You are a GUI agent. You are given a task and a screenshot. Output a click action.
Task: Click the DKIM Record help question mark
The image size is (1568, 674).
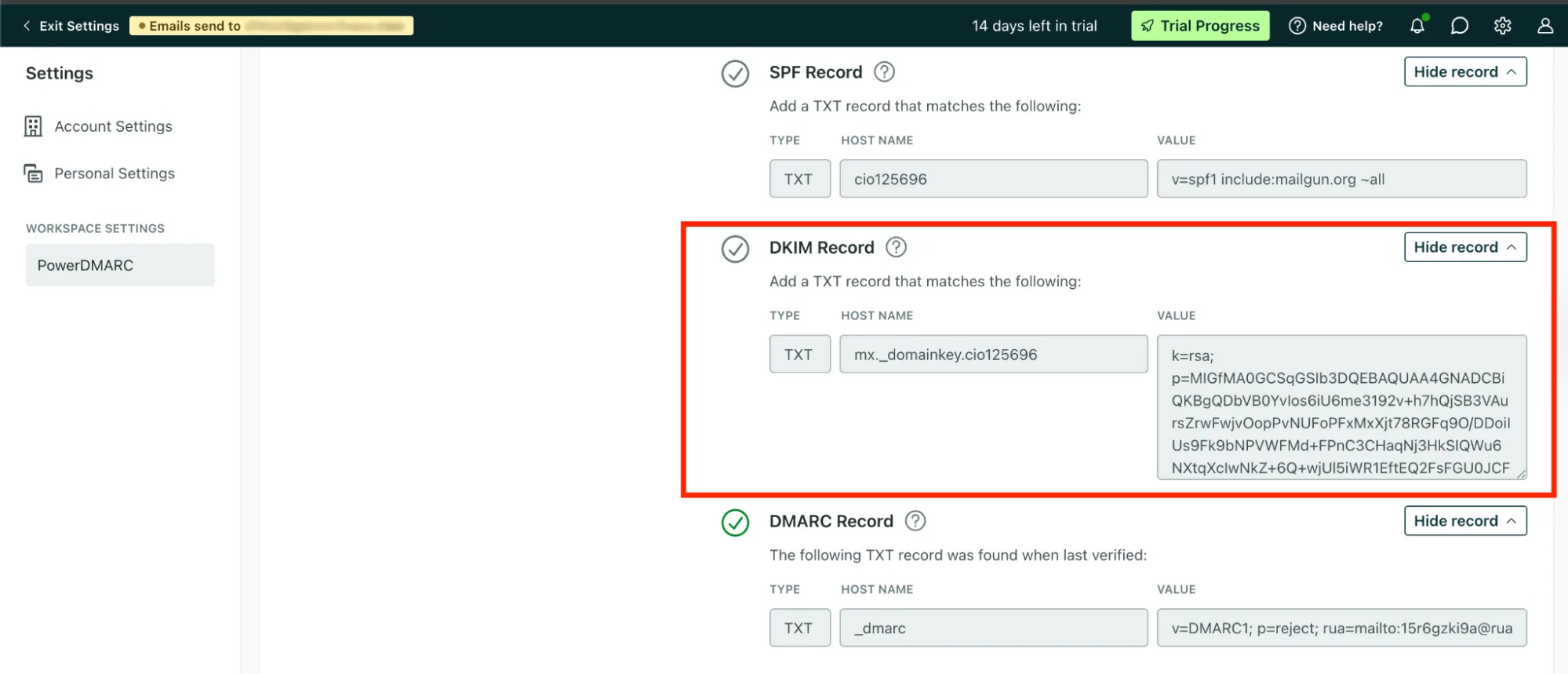tap(897, 247)
